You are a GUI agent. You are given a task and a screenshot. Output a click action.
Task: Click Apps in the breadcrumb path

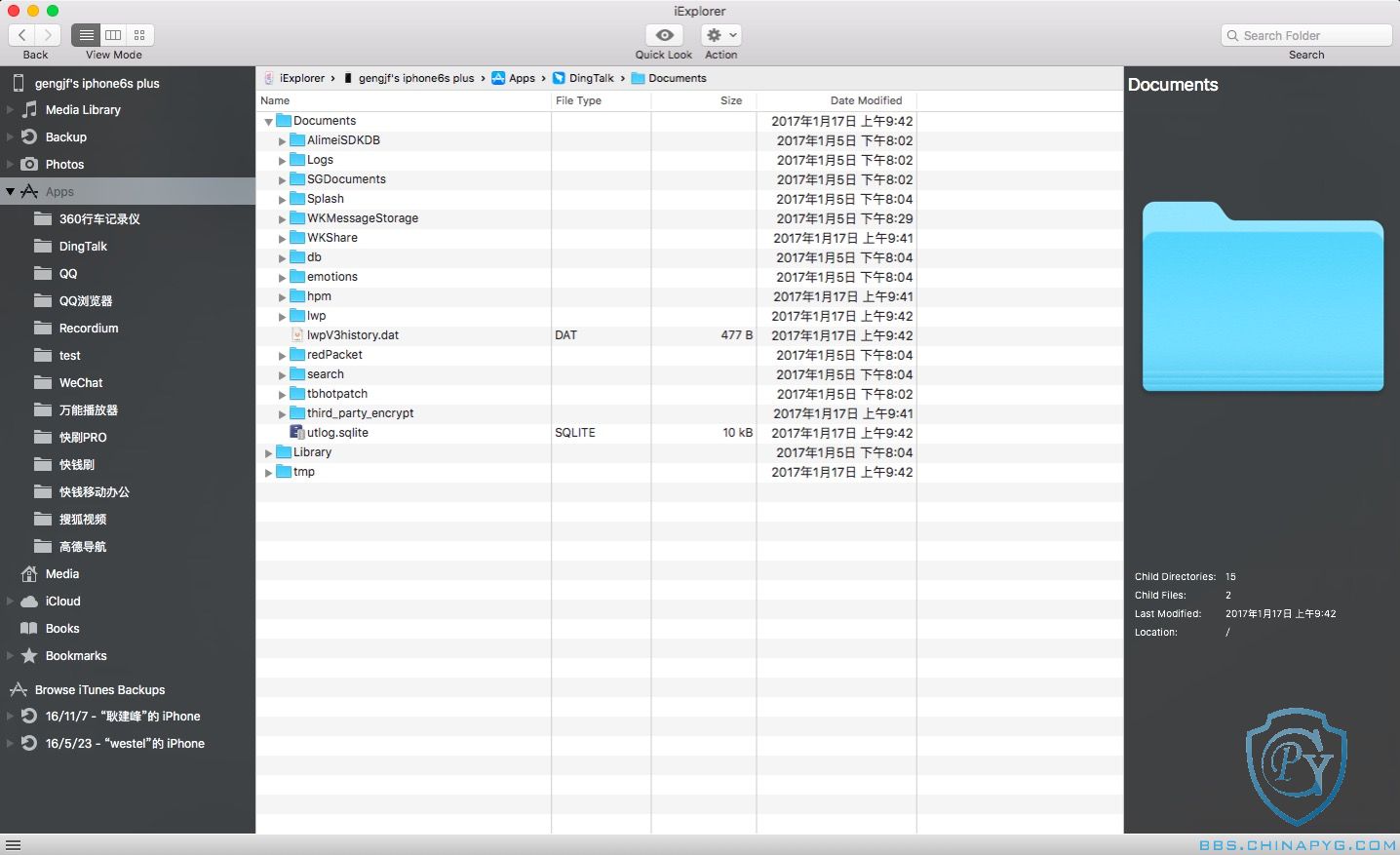[x=522, y=78]
